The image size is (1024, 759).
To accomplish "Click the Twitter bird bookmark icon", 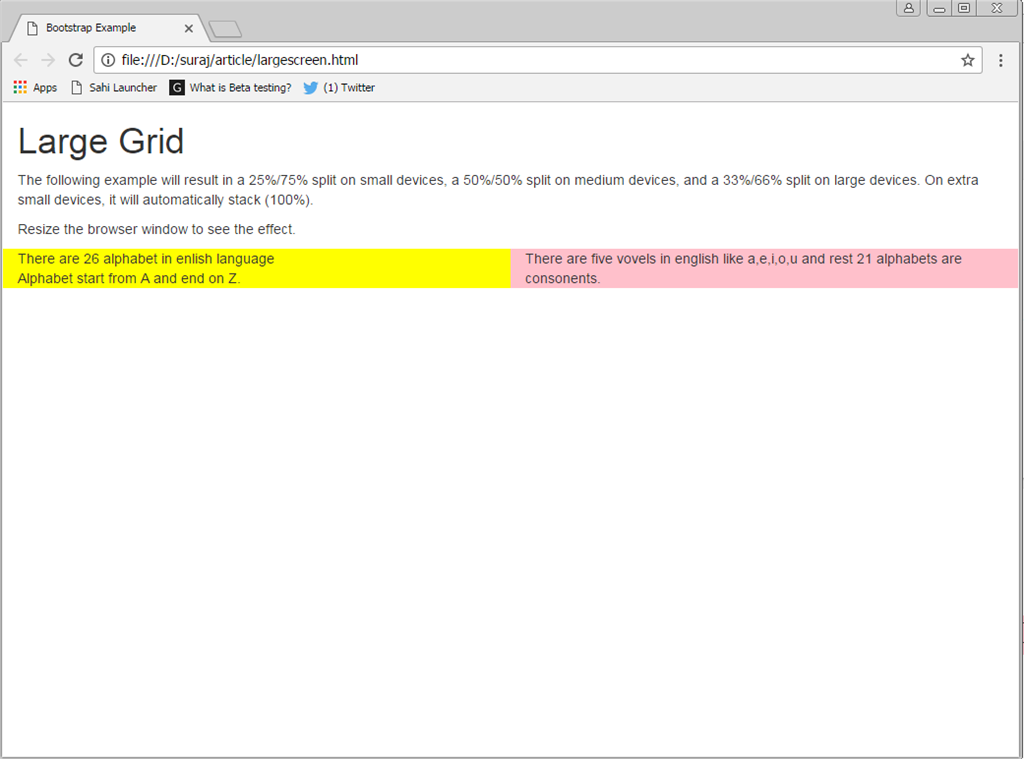I will point(311,88).
